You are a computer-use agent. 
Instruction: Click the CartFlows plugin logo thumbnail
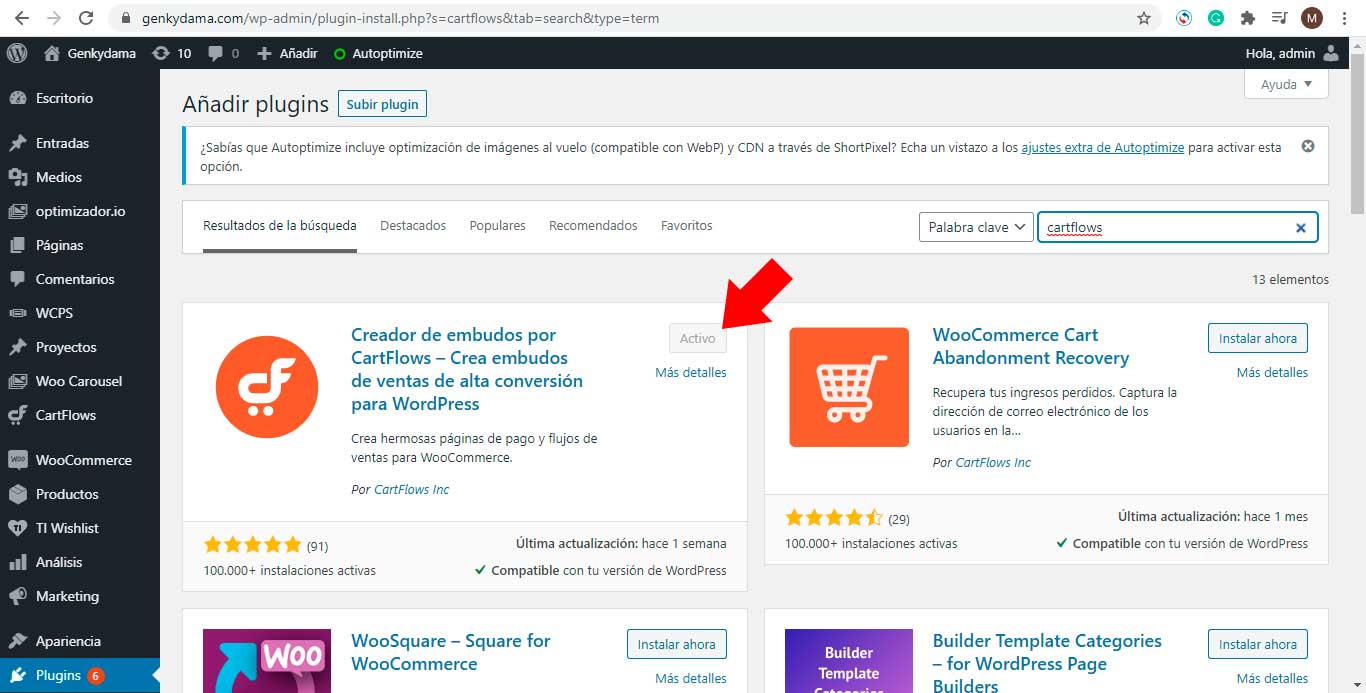(x=267, y=387)
